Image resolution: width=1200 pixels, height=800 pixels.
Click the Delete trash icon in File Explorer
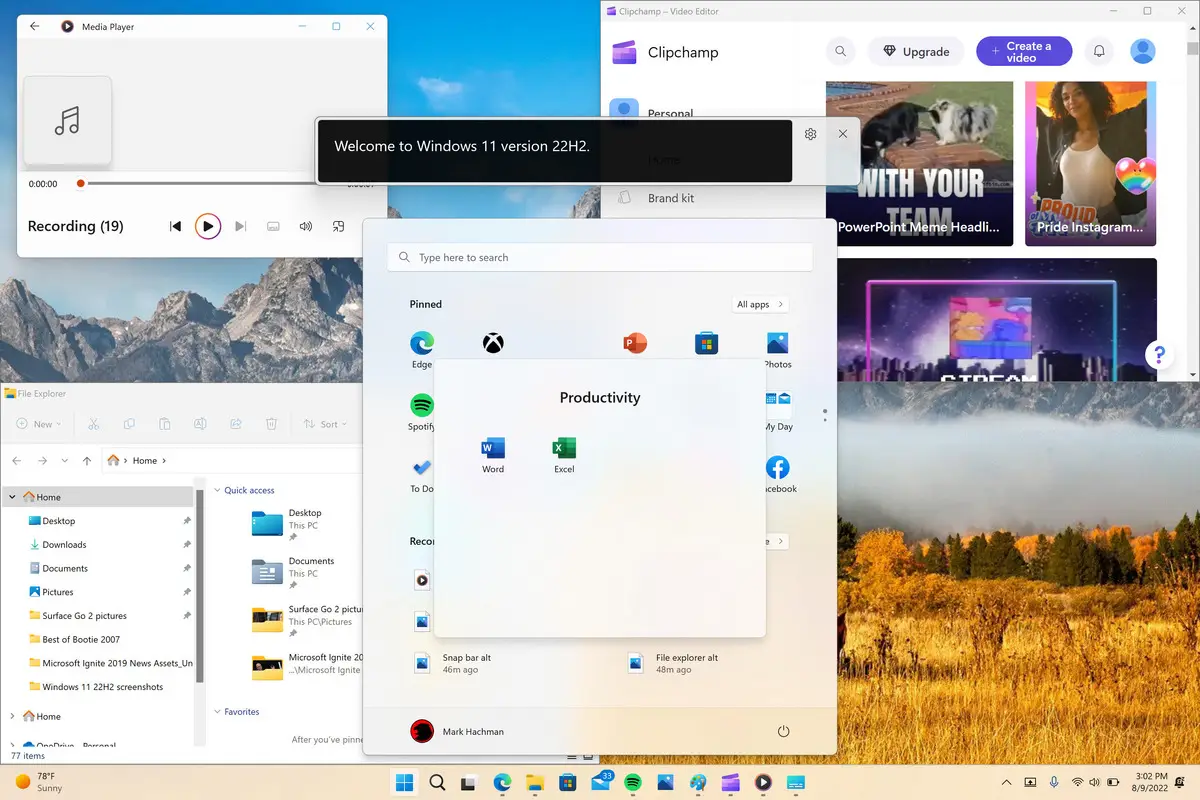pyautogui.click(x=271, y=423)
